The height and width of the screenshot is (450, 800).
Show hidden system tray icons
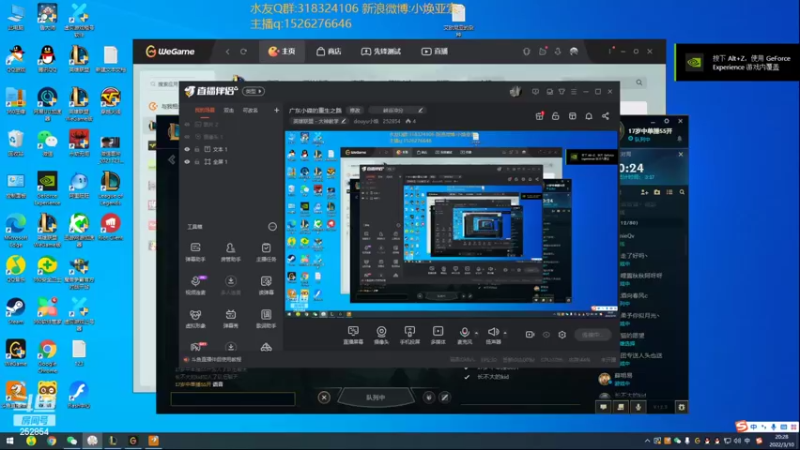[647, 441]
